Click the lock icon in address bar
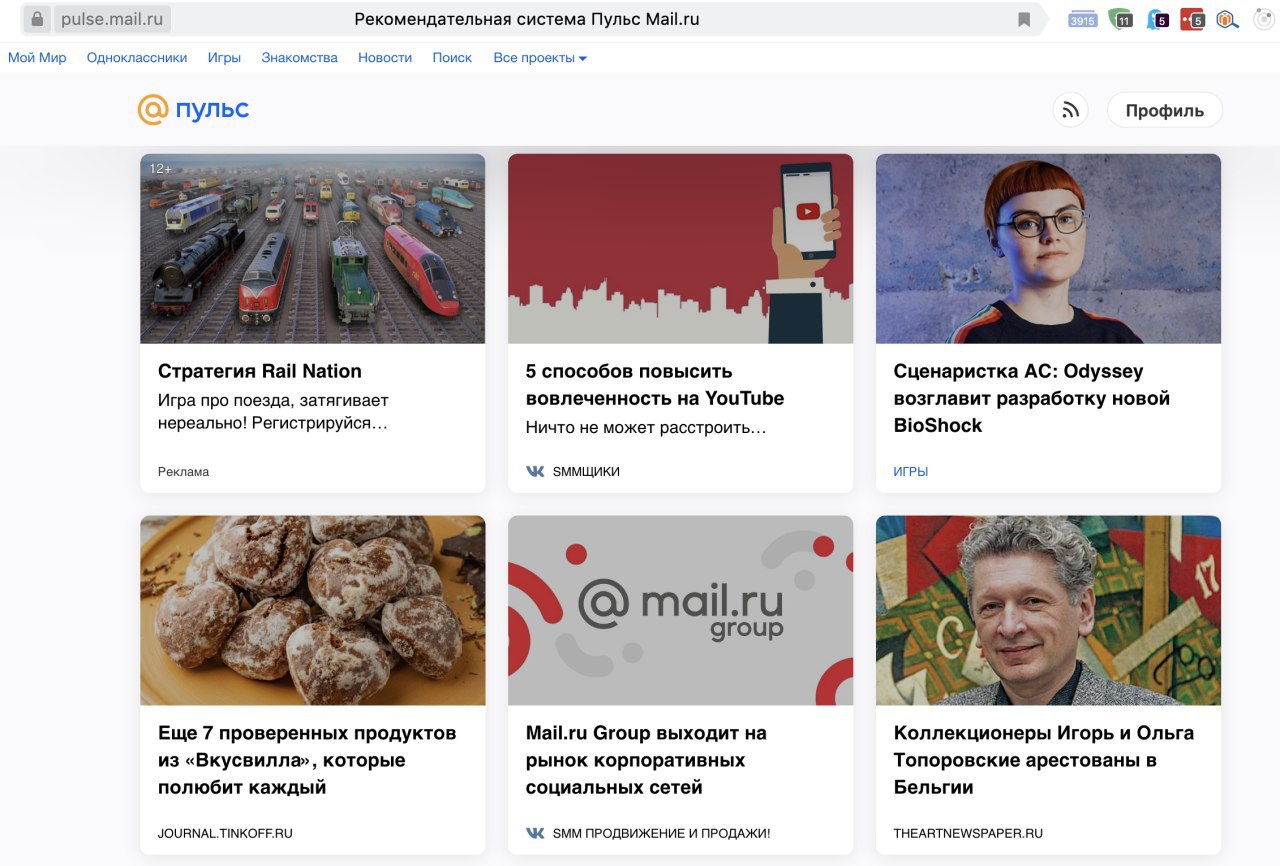1280x866 pixels. pos(37,19)
